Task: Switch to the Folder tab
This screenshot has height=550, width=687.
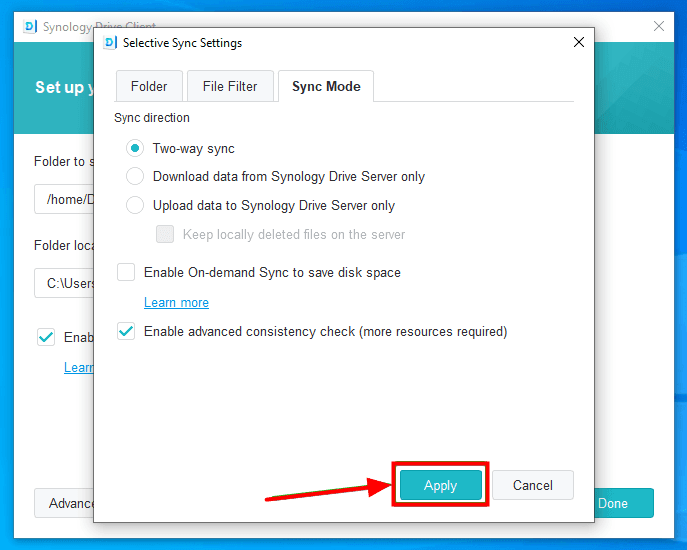Action: tap(149, 86)
